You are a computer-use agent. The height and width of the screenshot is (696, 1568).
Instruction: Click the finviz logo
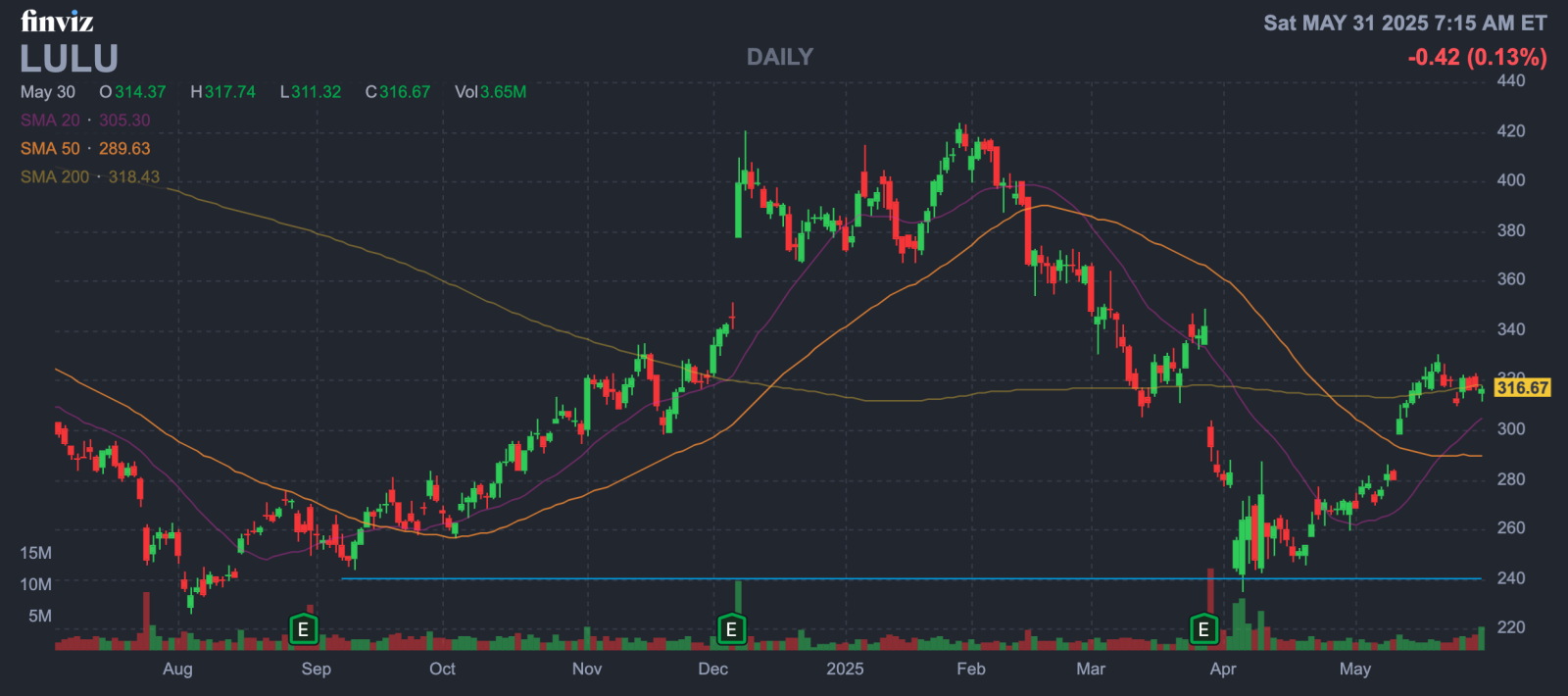coord(57,21)
